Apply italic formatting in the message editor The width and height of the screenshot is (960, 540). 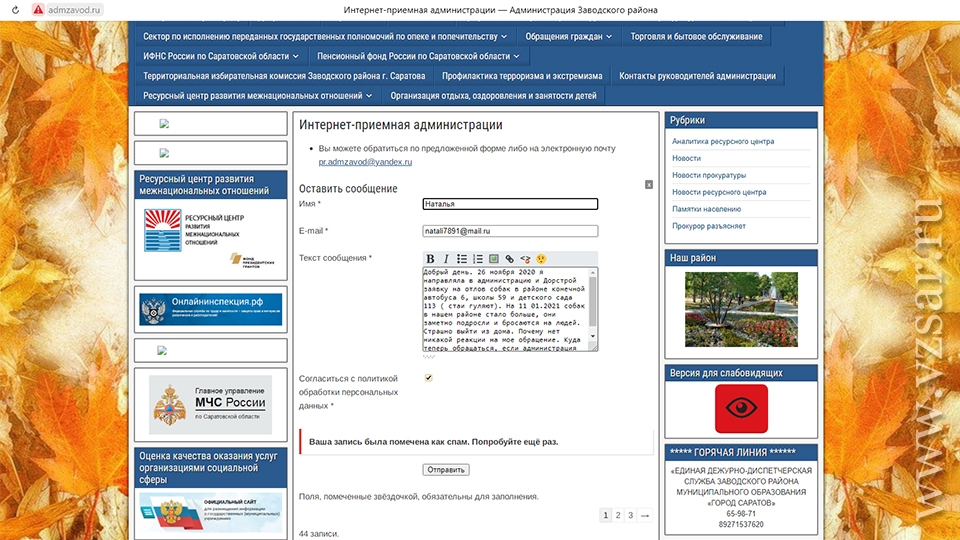click(446, 259)
